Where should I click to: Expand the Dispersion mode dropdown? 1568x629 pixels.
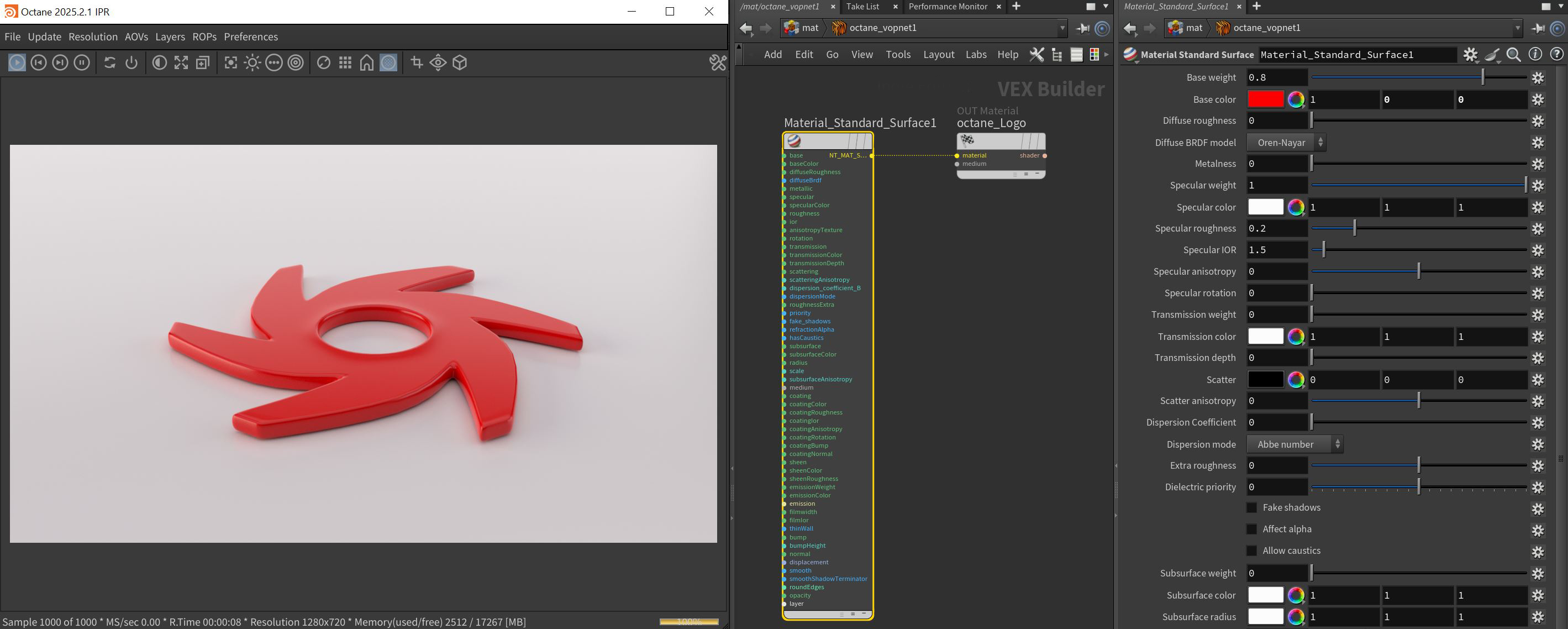coord(1295,444)
